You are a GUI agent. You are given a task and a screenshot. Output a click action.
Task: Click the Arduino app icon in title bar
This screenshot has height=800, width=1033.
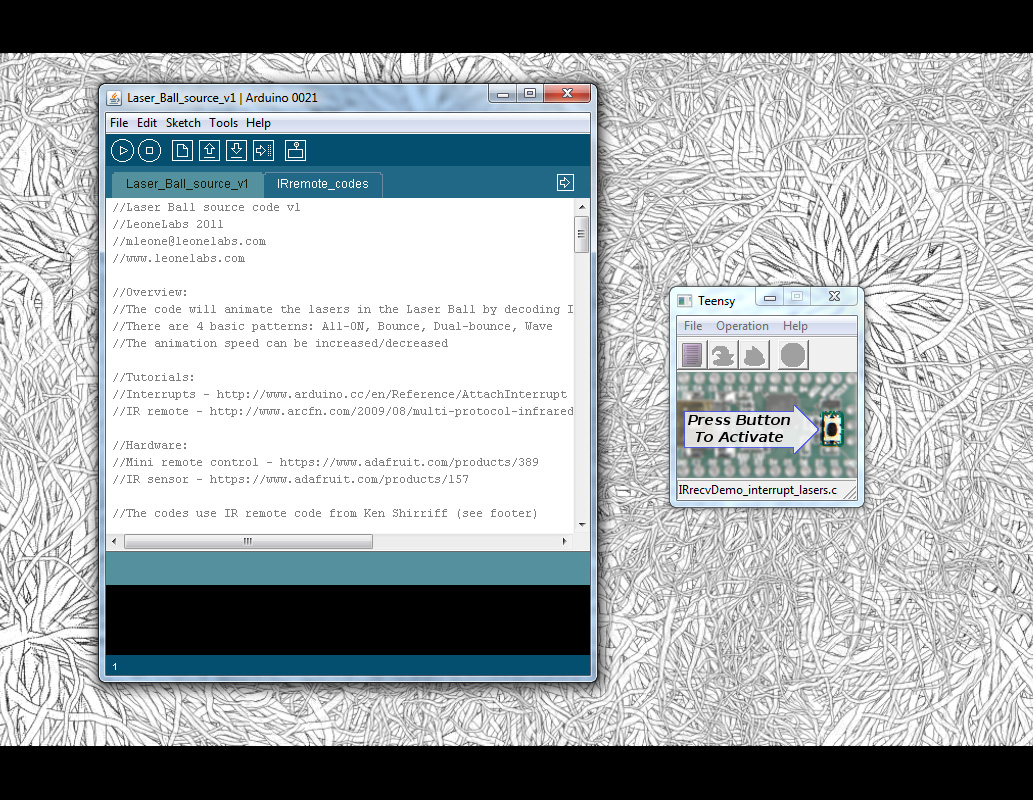[114, 98]
